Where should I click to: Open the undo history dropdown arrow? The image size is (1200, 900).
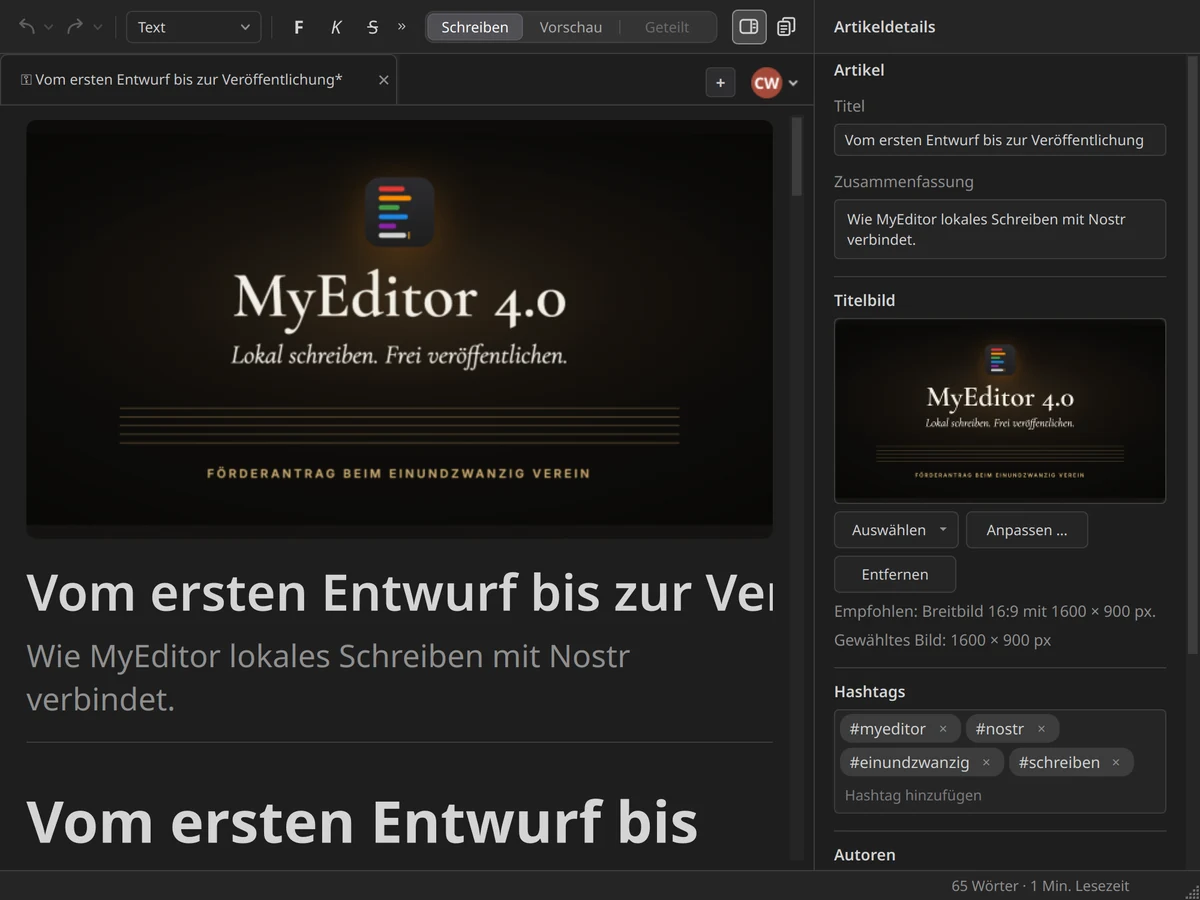[x=48, y=27]
